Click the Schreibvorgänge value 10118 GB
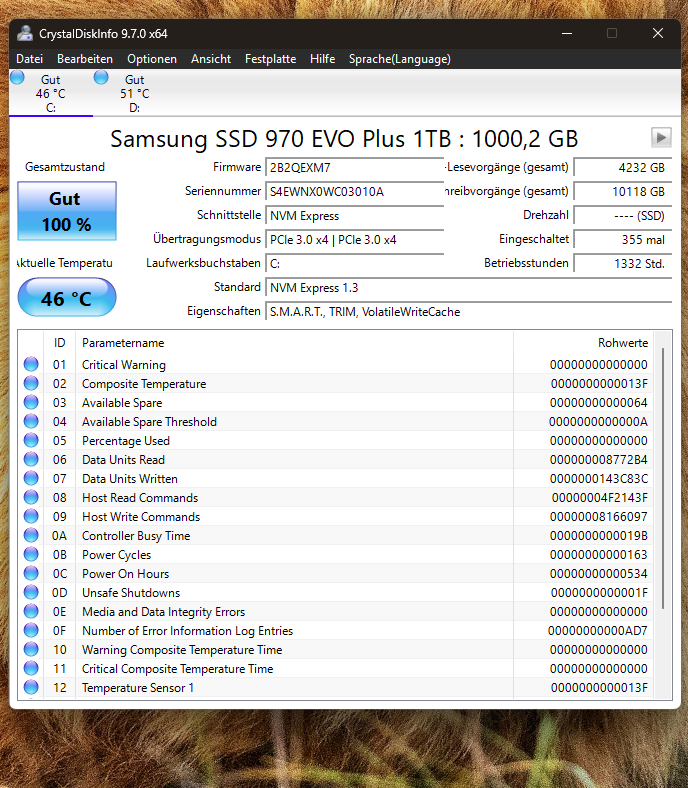688x788 pixels. click(623, 191)
